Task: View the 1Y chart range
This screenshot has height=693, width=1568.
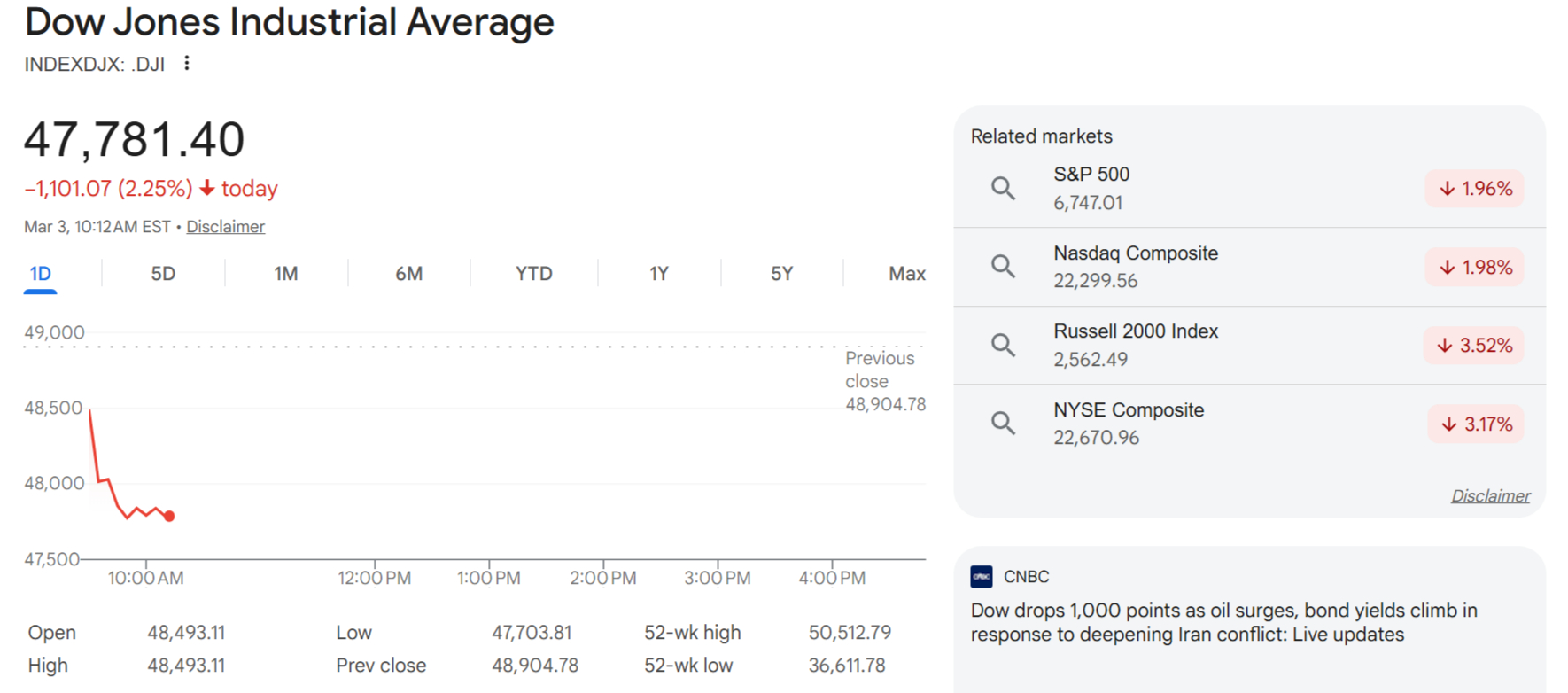Action: tap(658, 274)
